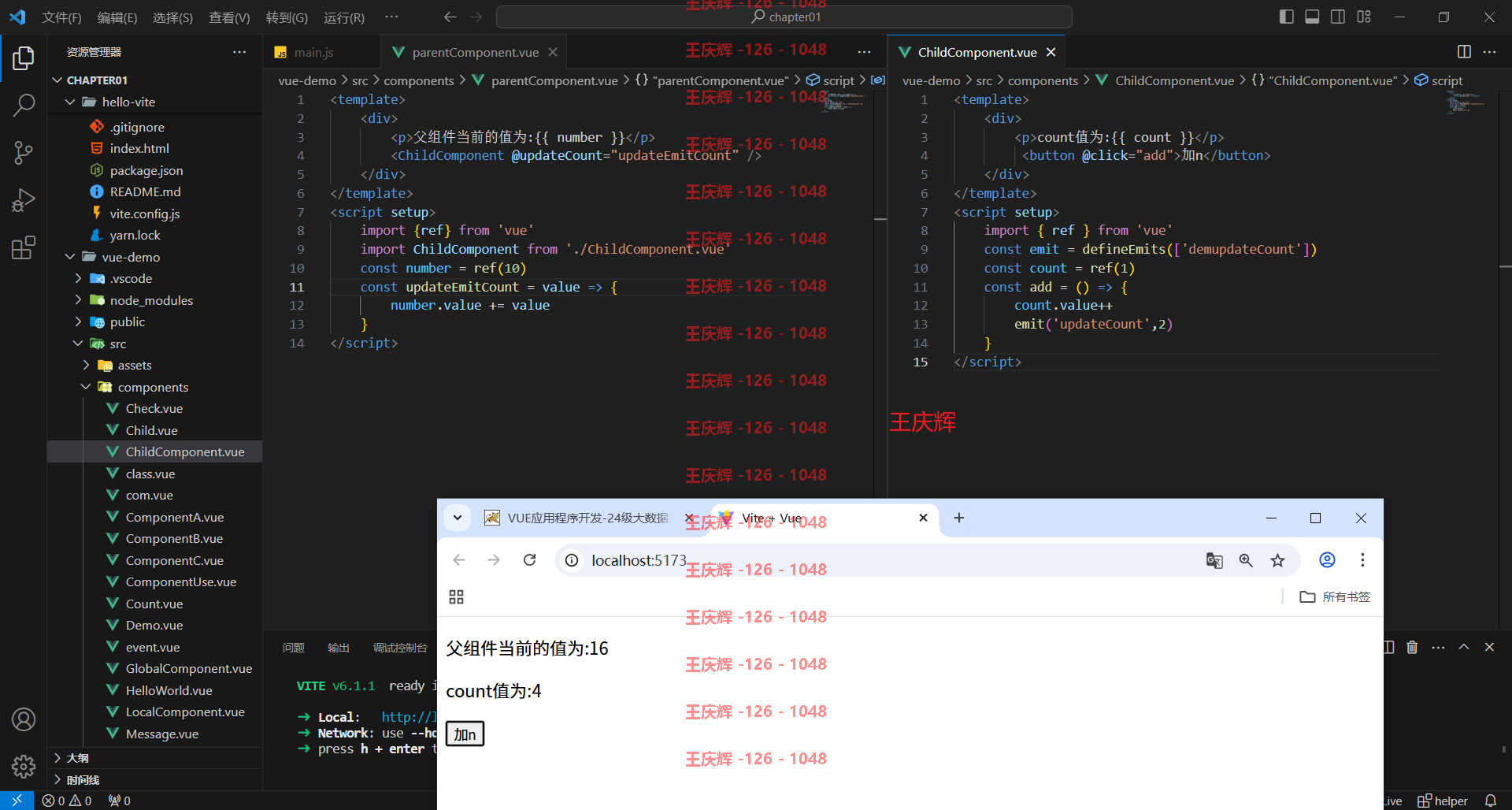Image resolution: width=1512 pixels, height=810 pixels.
Task: Open the browser zoom icon
Action: (x=1246, y=560)
